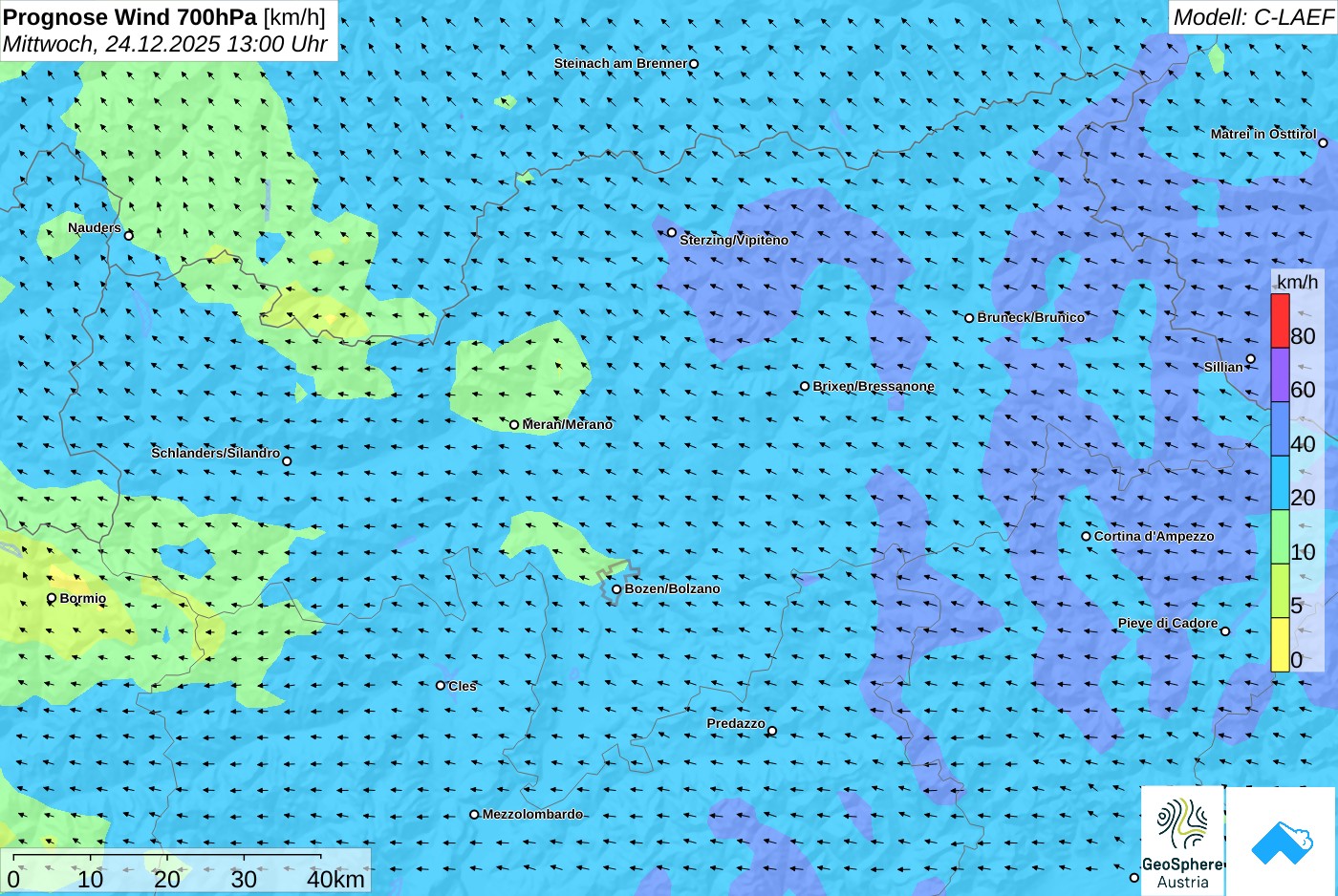Click the Mezzolombardo location label
1338x896 pixels.
coord(532,814)
